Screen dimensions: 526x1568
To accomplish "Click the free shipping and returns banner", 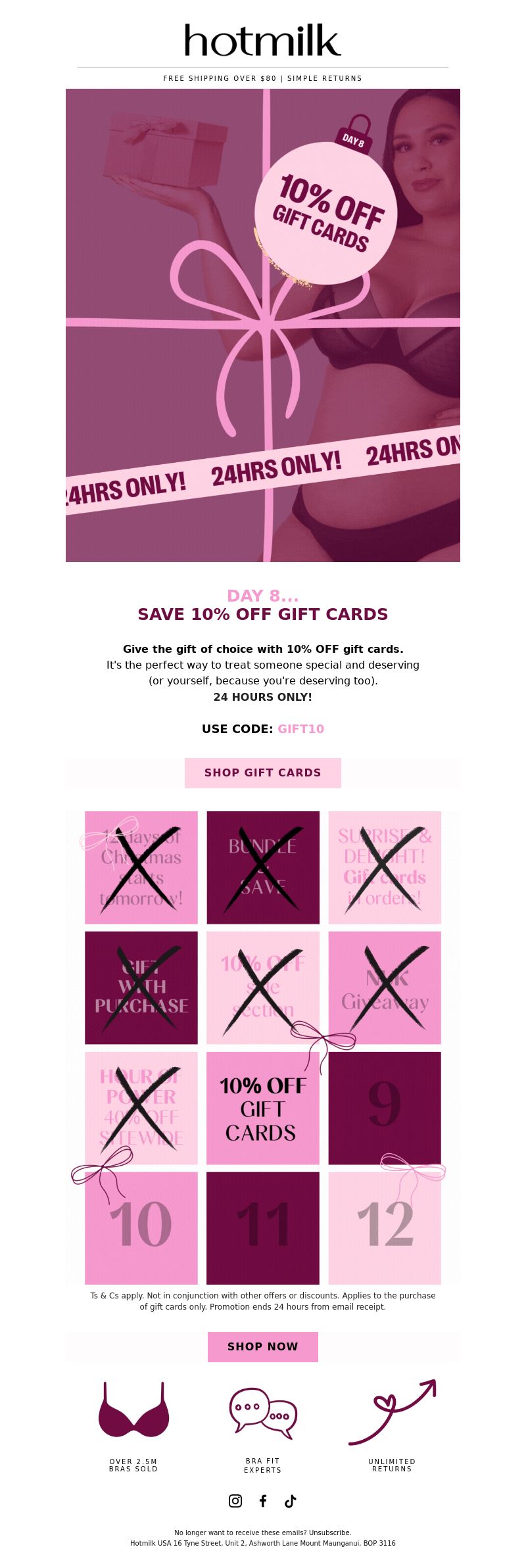I will pyautogui.click(x=263, y=78).
